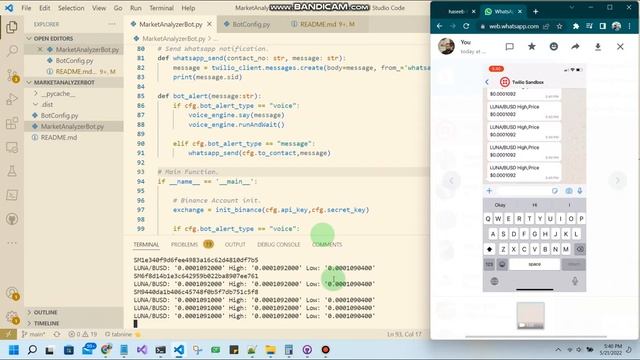
Task: Open File Explorer from taskbar
Action: coord(270,350)
